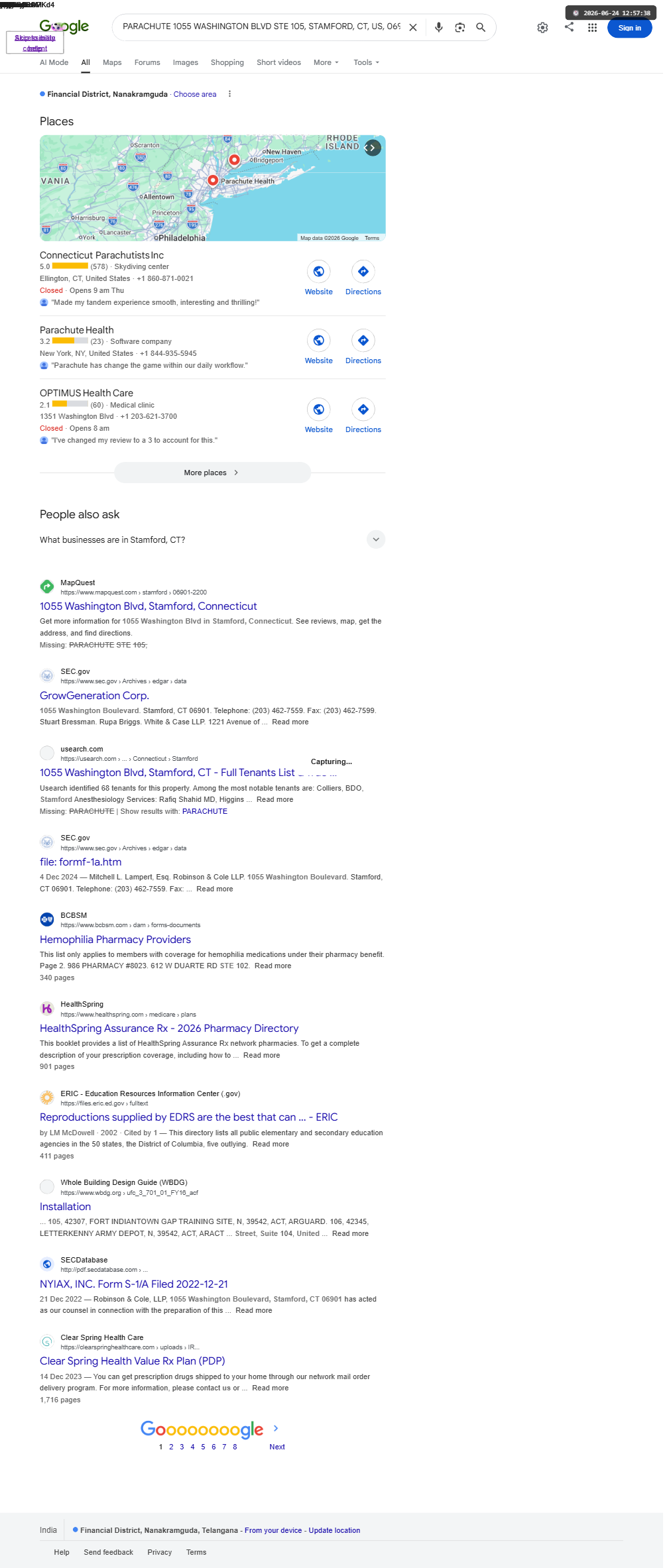The height and width of the screenshot is (1568, 671).
Task: Open Connecticut Parachutists Inc place title
Action: (101, 255)
